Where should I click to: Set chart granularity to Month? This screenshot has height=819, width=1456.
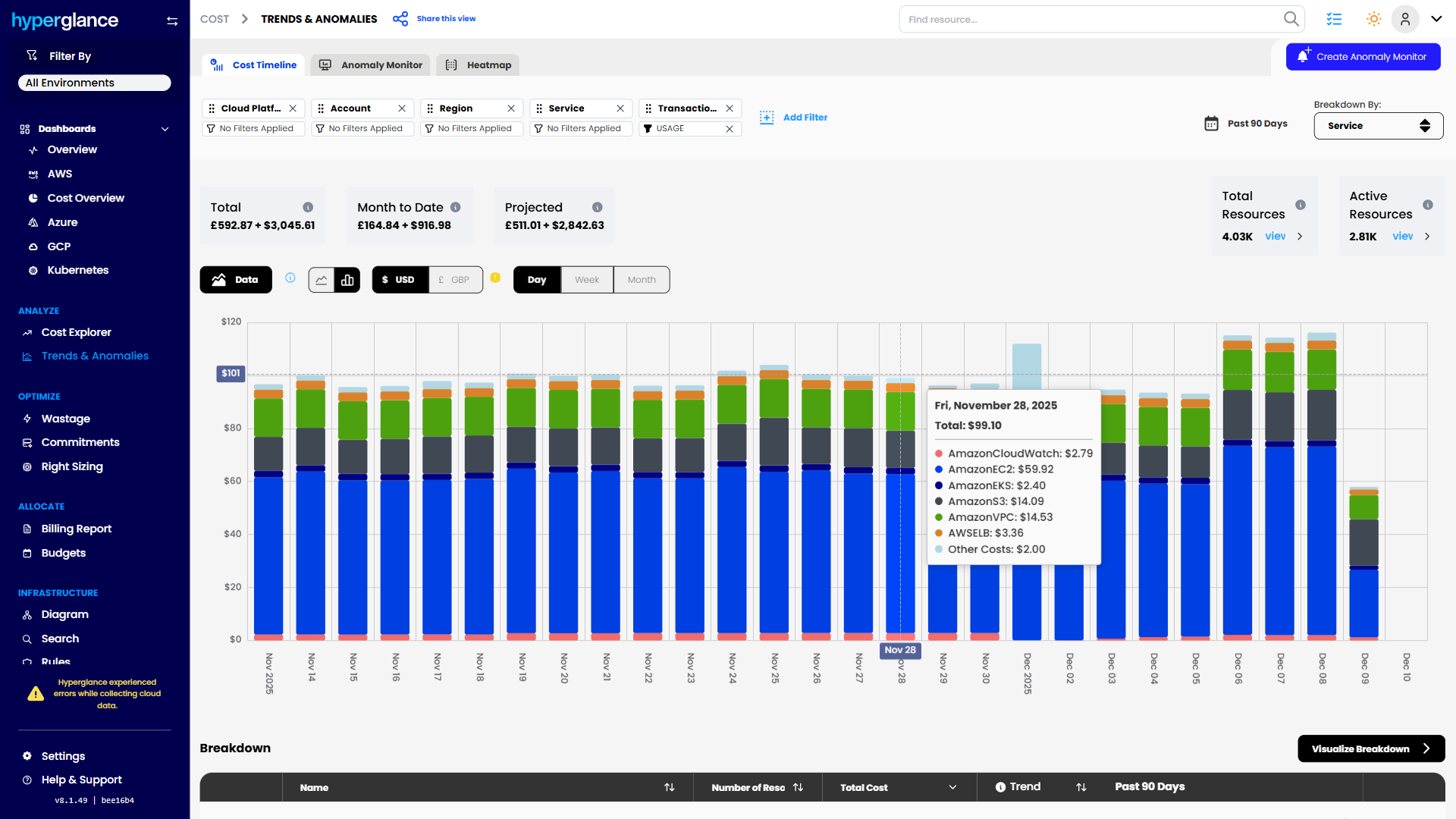(641, 280)
